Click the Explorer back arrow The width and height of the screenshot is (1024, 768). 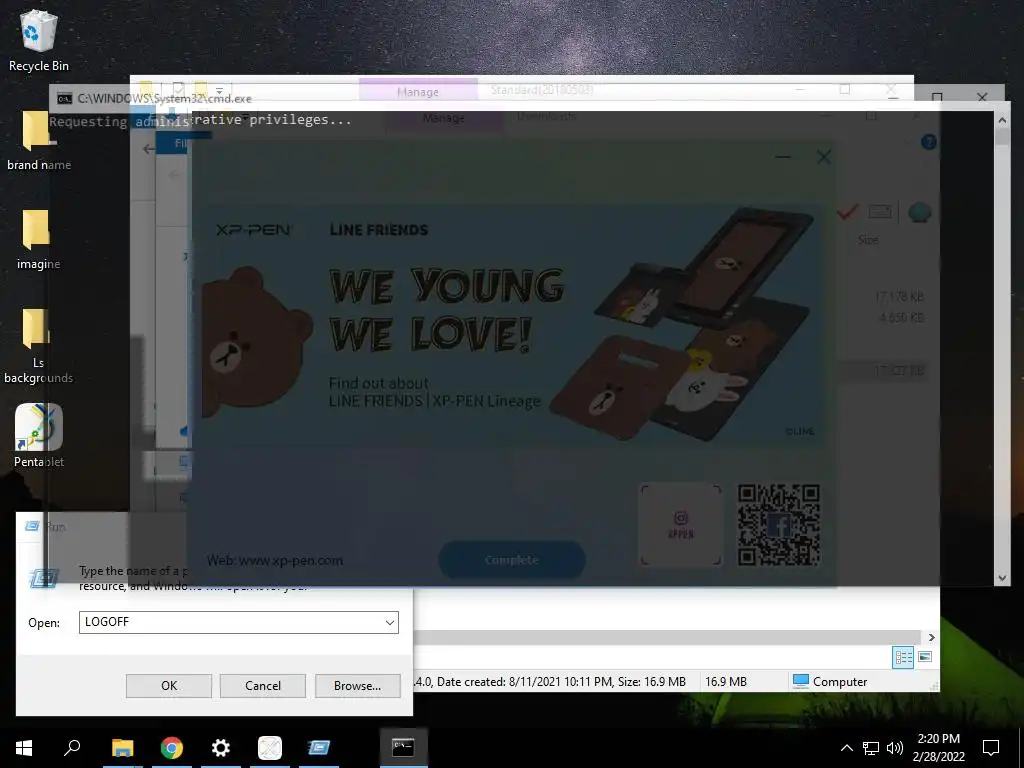[x=150, y=149]
